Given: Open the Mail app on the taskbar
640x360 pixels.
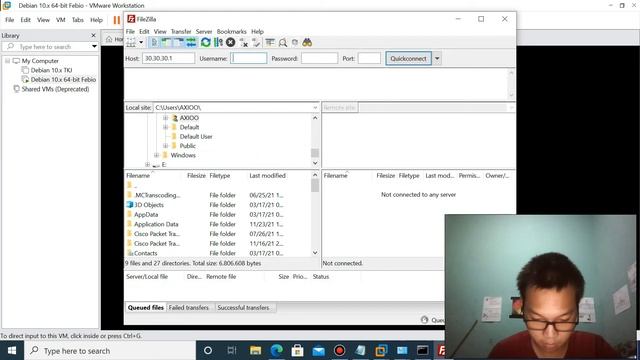Looking at the screenshot, I should click(318, 350).
